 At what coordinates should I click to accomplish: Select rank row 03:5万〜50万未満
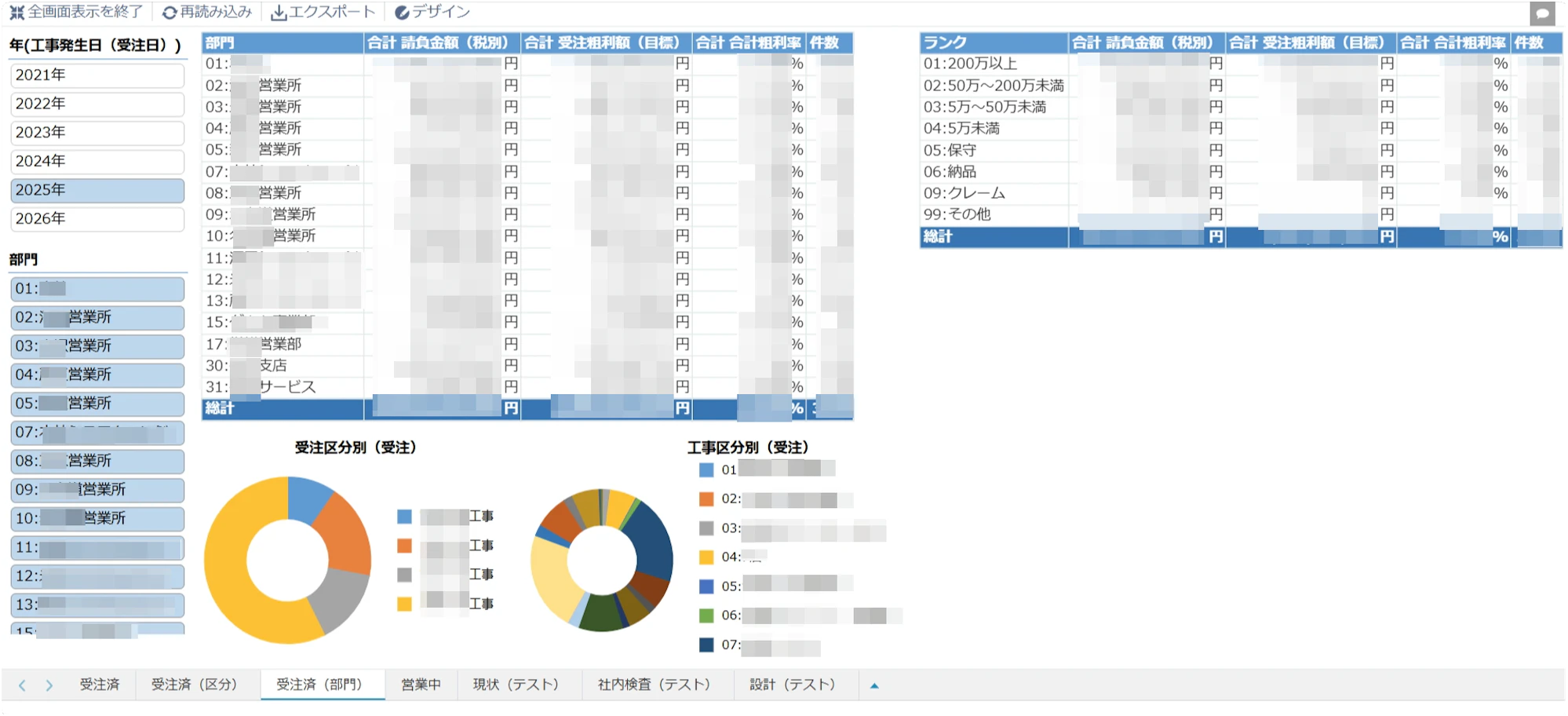(x=1241, y=108)
